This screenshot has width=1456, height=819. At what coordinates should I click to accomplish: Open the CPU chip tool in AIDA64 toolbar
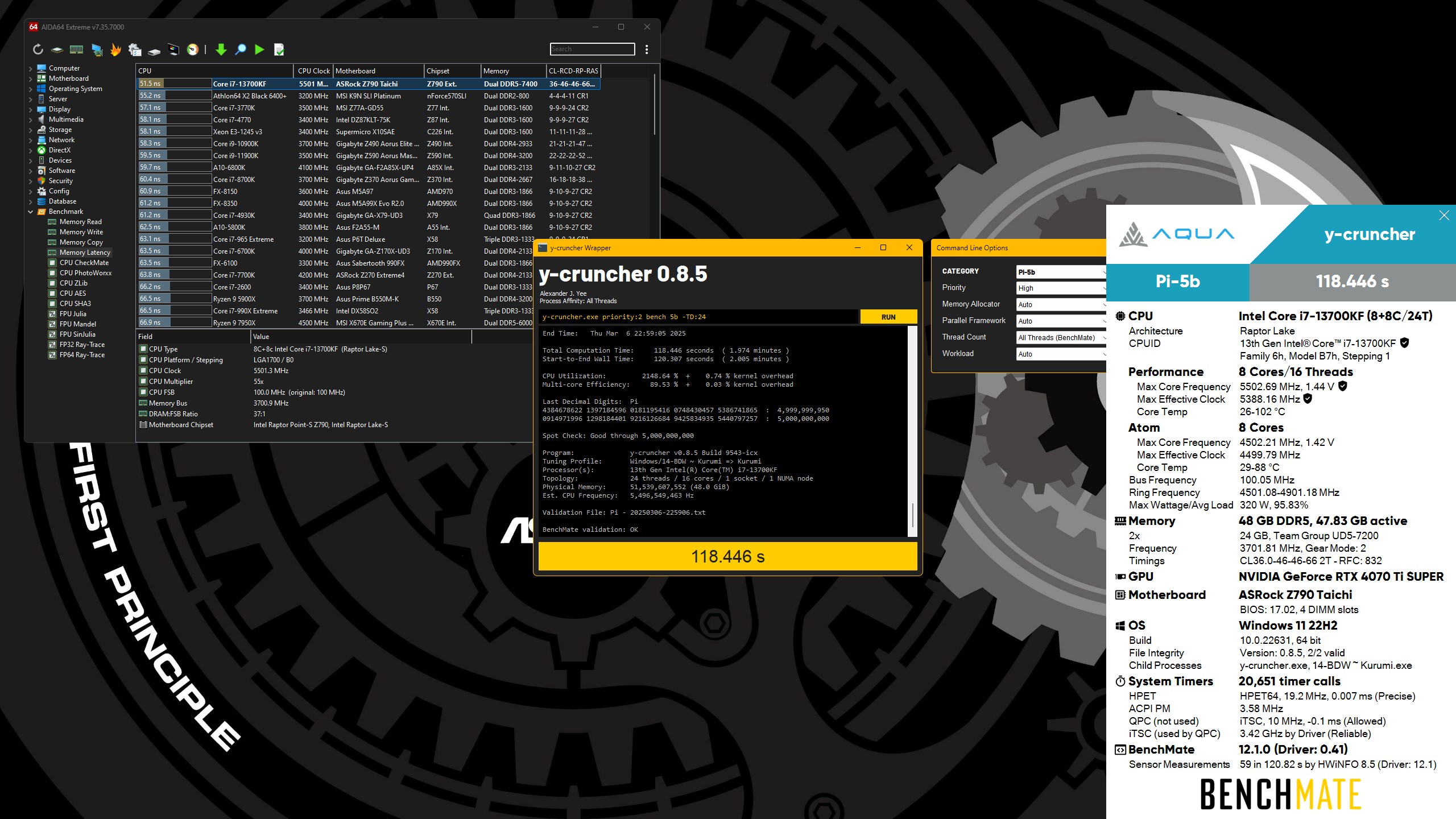[x=57, y=50]
